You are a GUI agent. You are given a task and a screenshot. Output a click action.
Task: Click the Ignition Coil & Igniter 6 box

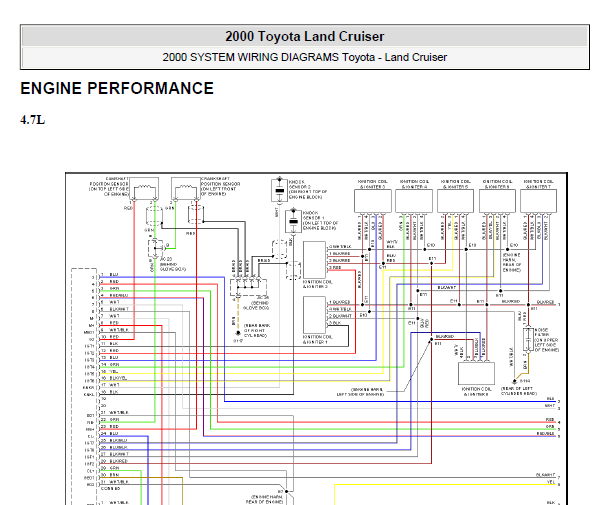[x=497, y=201]
